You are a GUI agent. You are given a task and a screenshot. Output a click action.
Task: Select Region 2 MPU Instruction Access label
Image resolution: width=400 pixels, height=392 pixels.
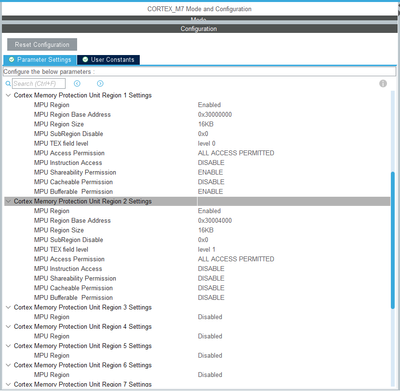68,269
